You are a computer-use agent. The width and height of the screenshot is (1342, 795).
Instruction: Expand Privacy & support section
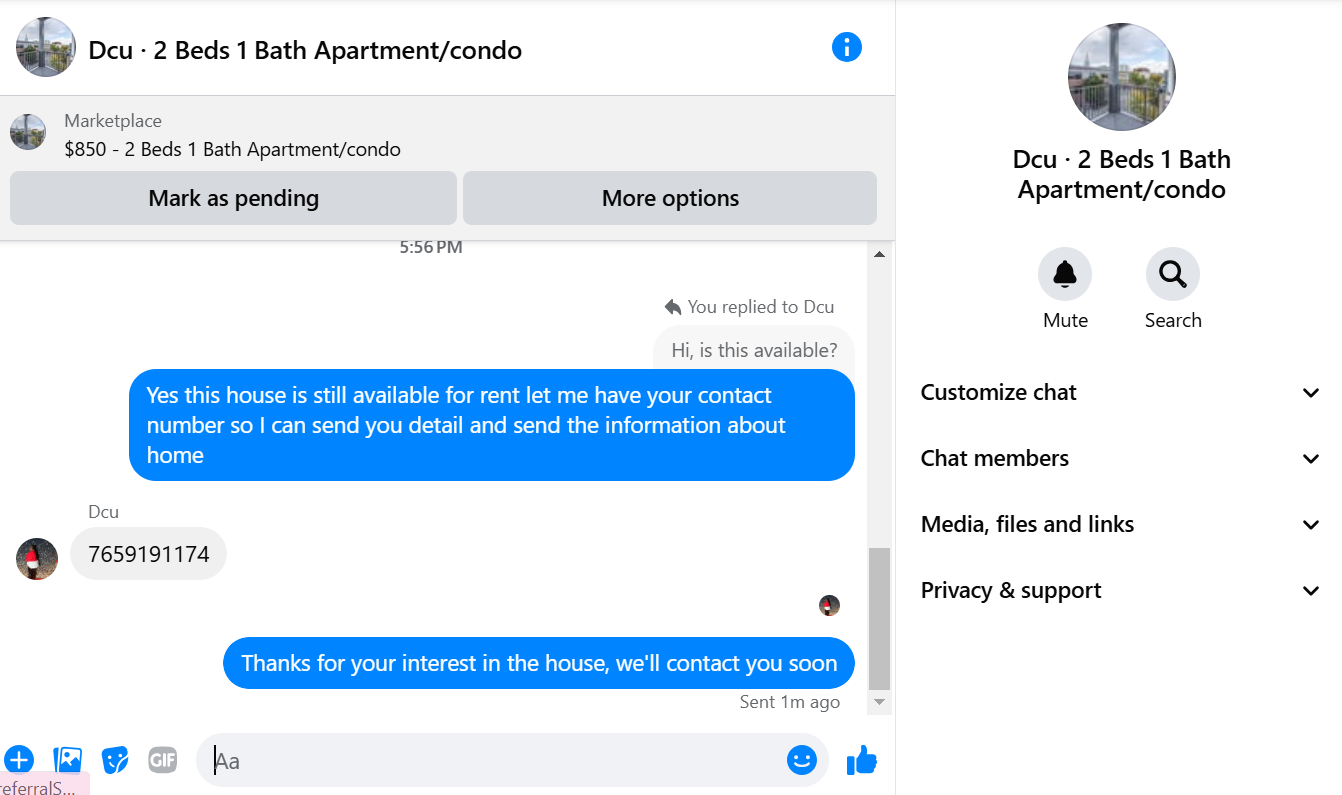1121,590
